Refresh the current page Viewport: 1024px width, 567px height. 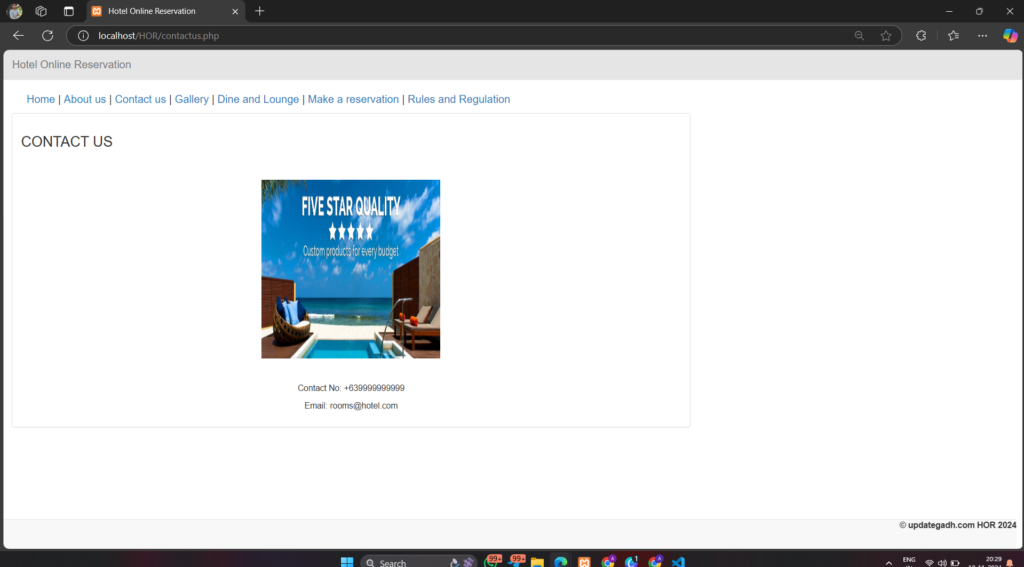(x=48, y=36)
